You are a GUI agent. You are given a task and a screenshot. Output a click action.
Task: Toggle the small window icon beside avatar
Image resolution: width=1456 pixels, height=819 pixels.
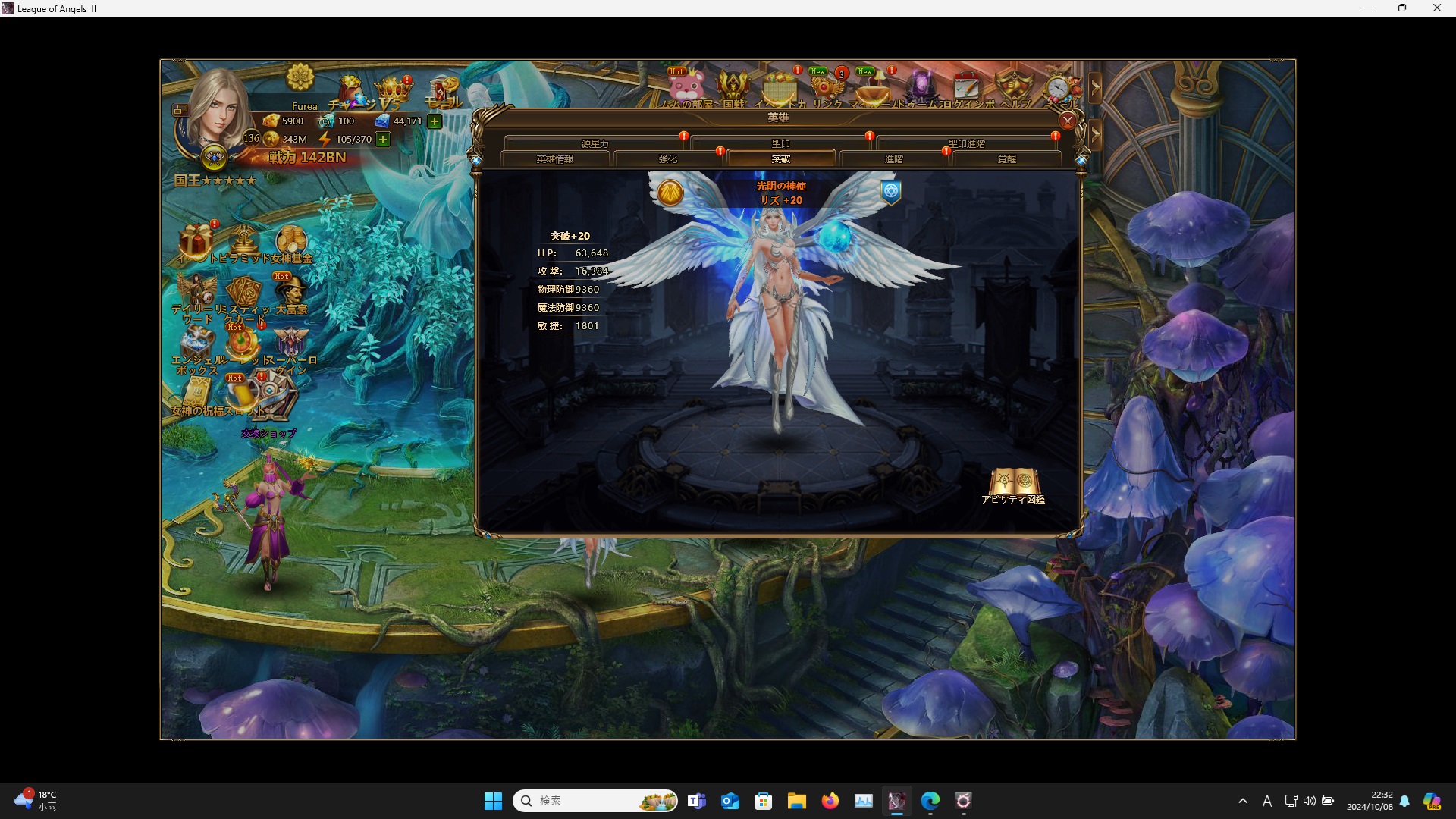coord(180,110)
